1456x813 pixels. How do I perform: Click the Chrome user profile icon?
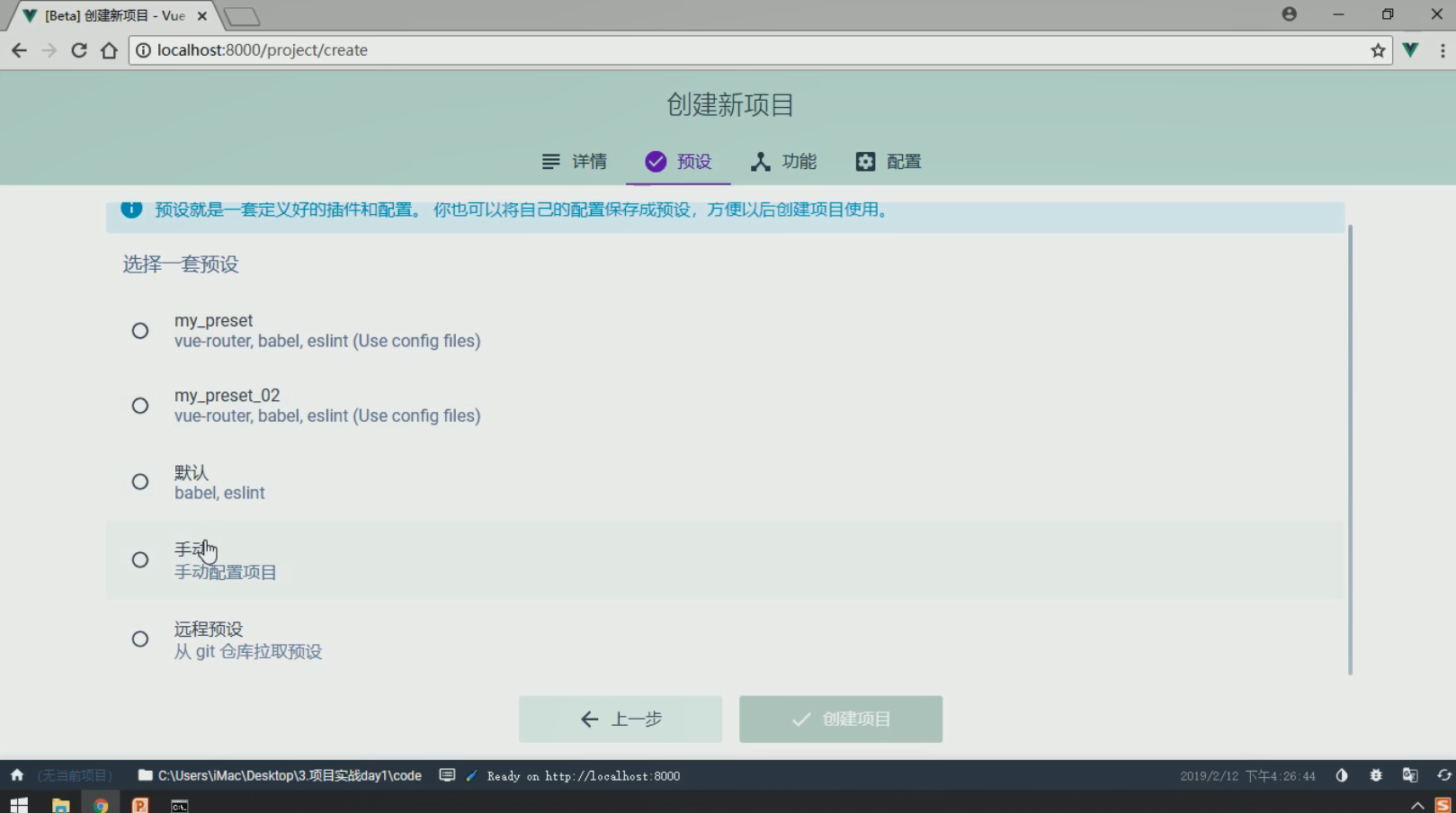pos(1290,14)
